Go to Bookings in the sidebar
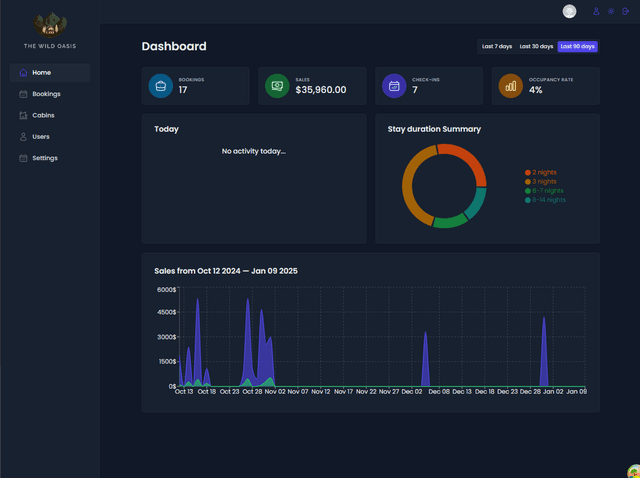This screenshot has width=640, height=478. point(46,94)
